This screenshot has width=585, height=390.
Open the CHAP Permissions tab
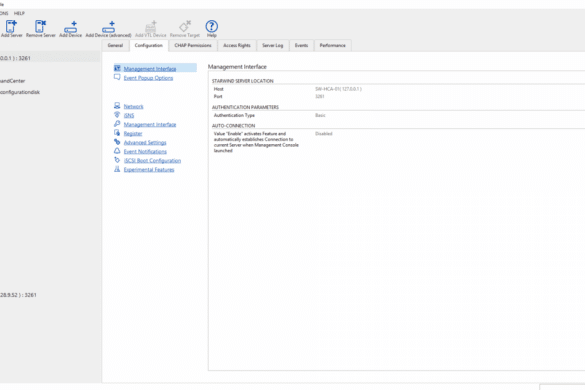coord(193,46)
